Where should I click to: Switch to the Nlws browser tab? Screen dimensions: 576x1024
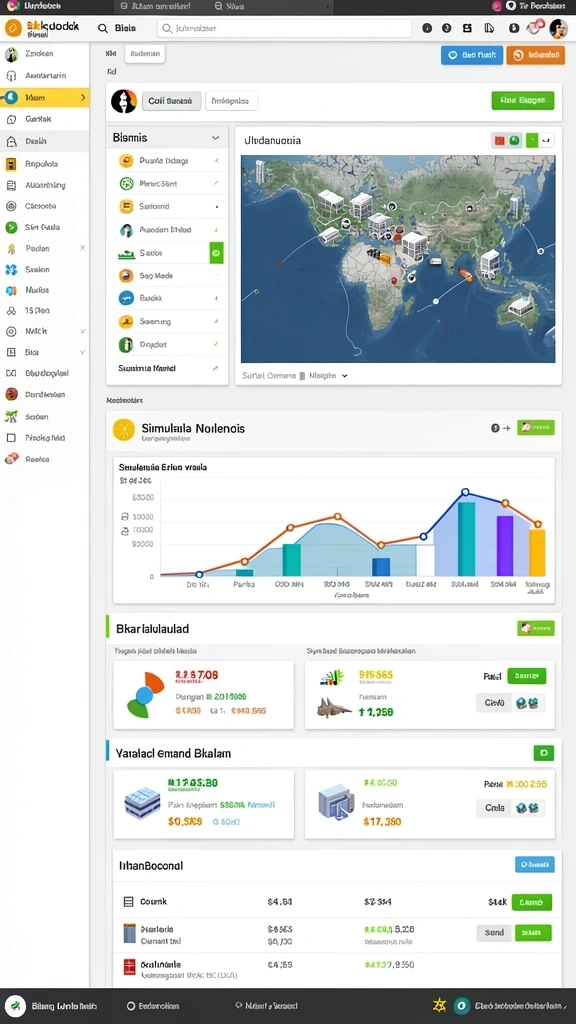click(229, 7)
